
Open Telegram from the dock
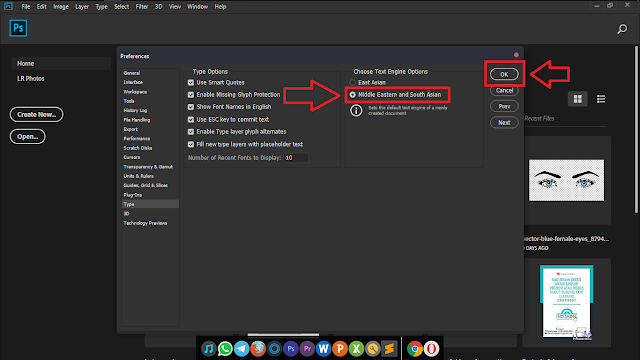pyautogui.click(x=241, y=349)
